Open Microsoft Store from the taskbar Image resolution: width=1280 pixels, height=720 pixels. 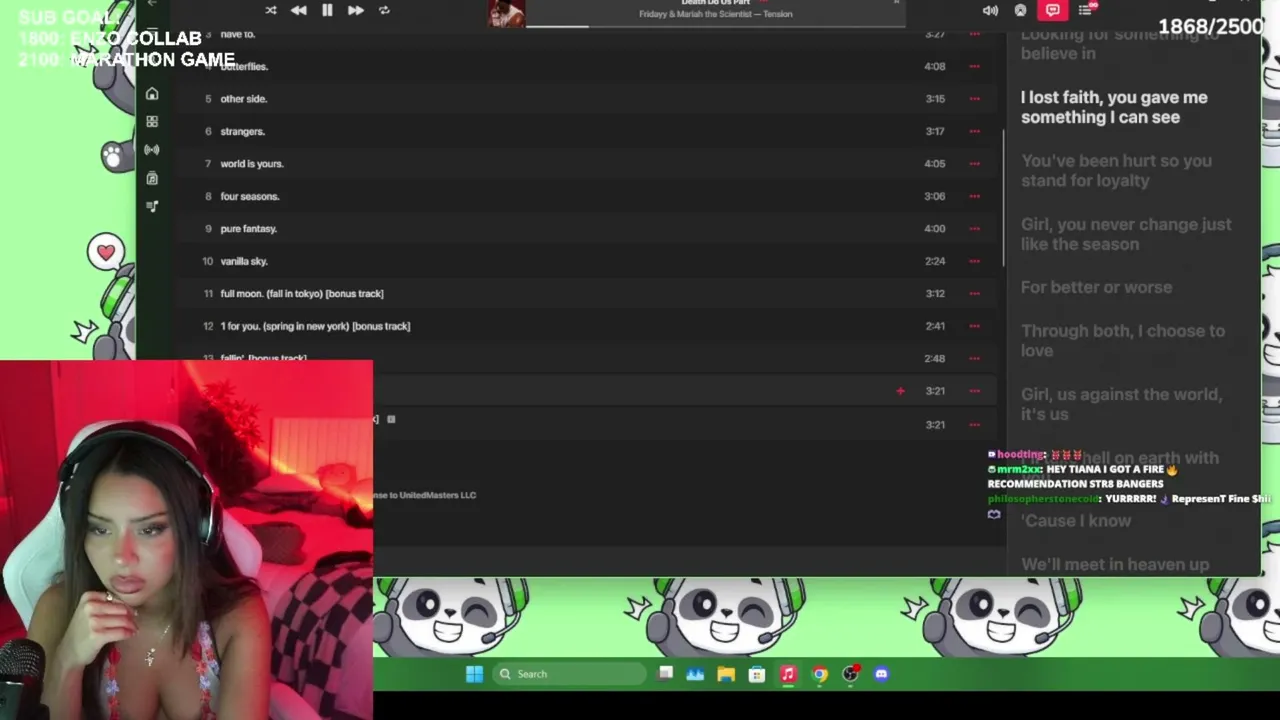(x=757, y=674)
